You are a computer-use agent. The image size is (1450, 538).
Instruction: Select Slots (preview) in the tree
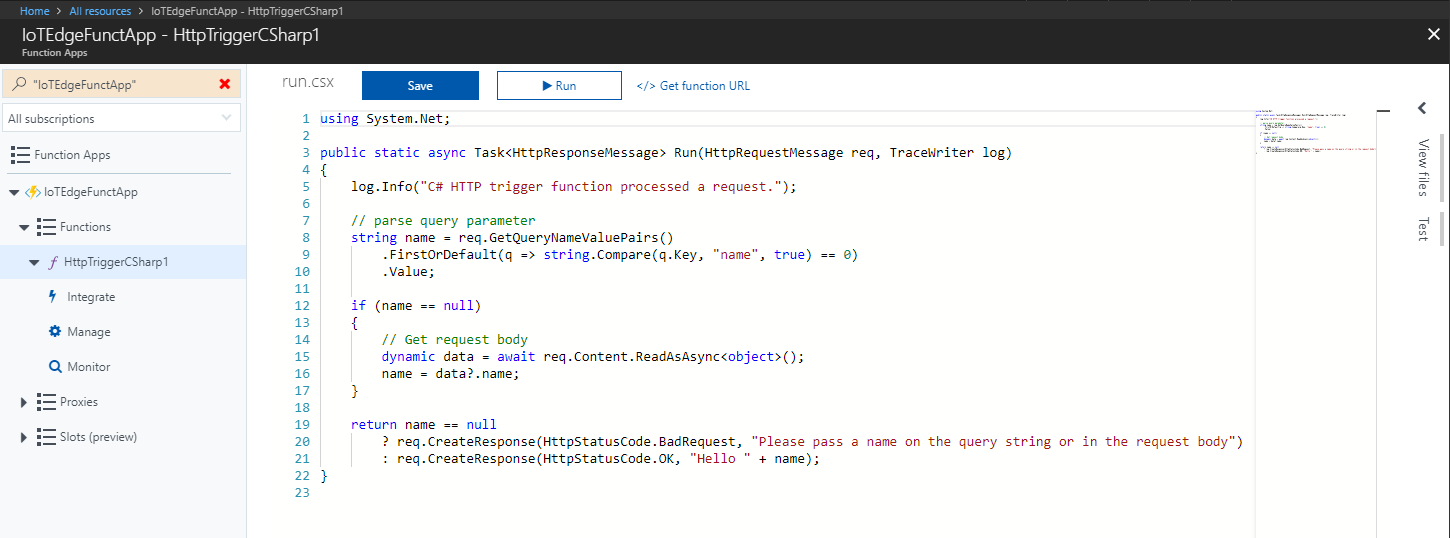(98, 437)
